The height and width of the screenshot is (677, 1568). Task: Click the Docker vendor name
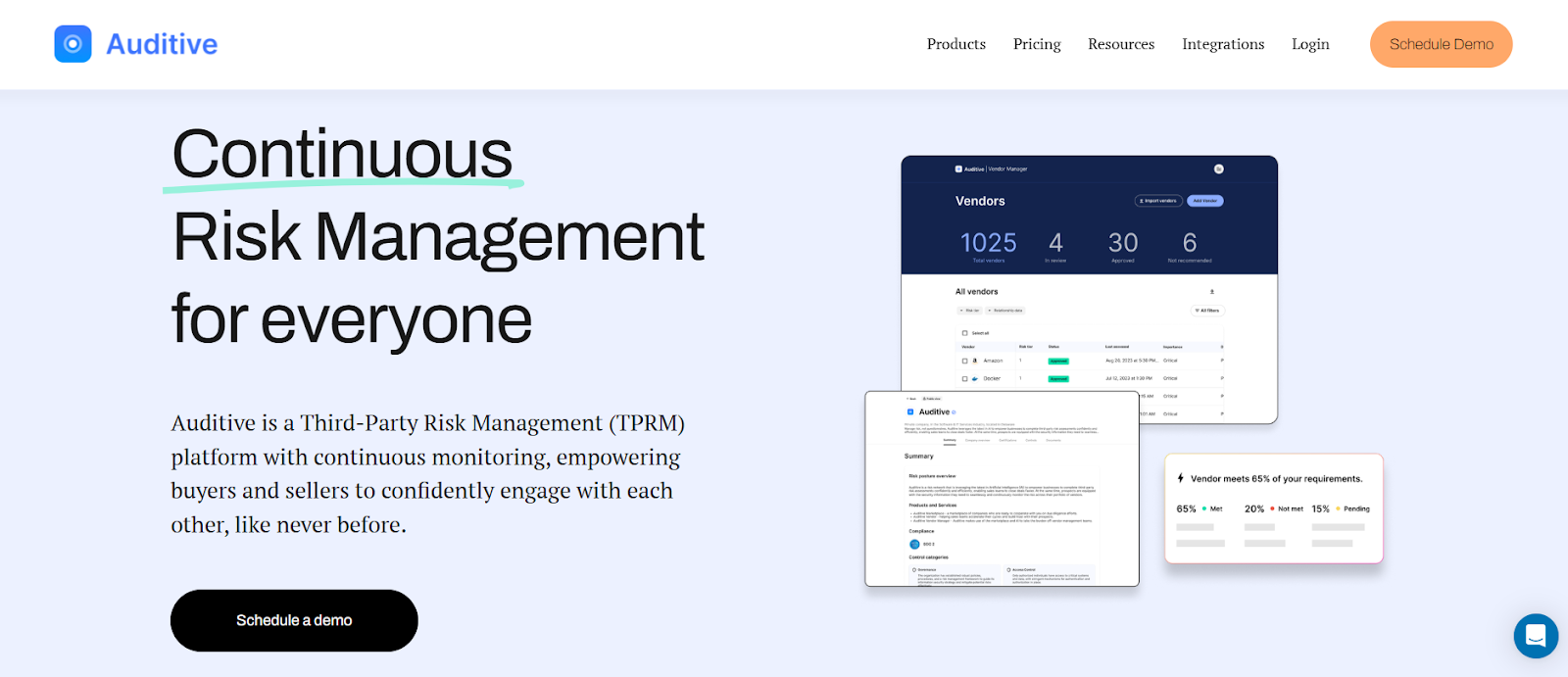click(x=992, y=378)
